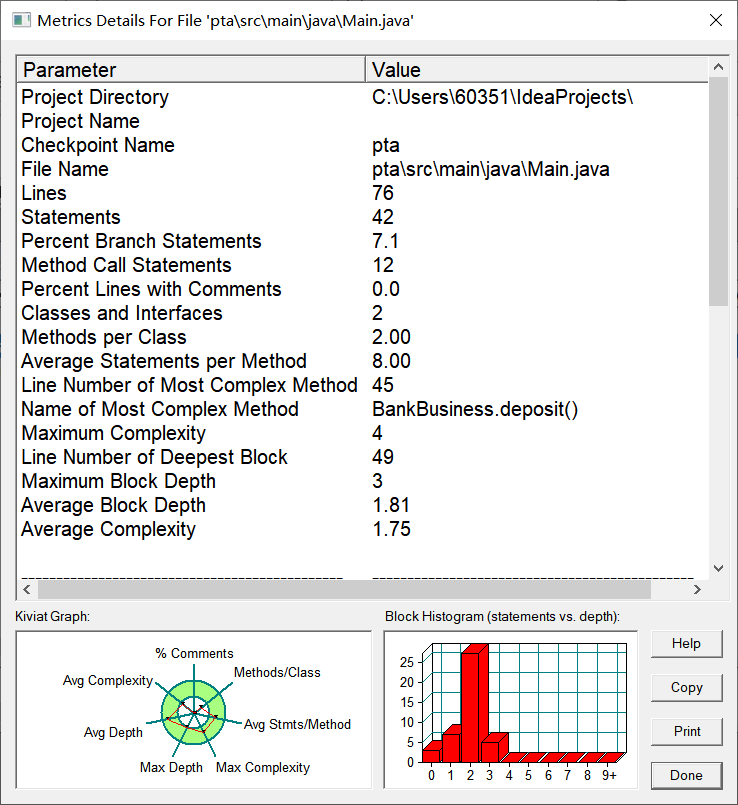Click the Value column header
Screen dimensions: 738x805
click(537, 70)
